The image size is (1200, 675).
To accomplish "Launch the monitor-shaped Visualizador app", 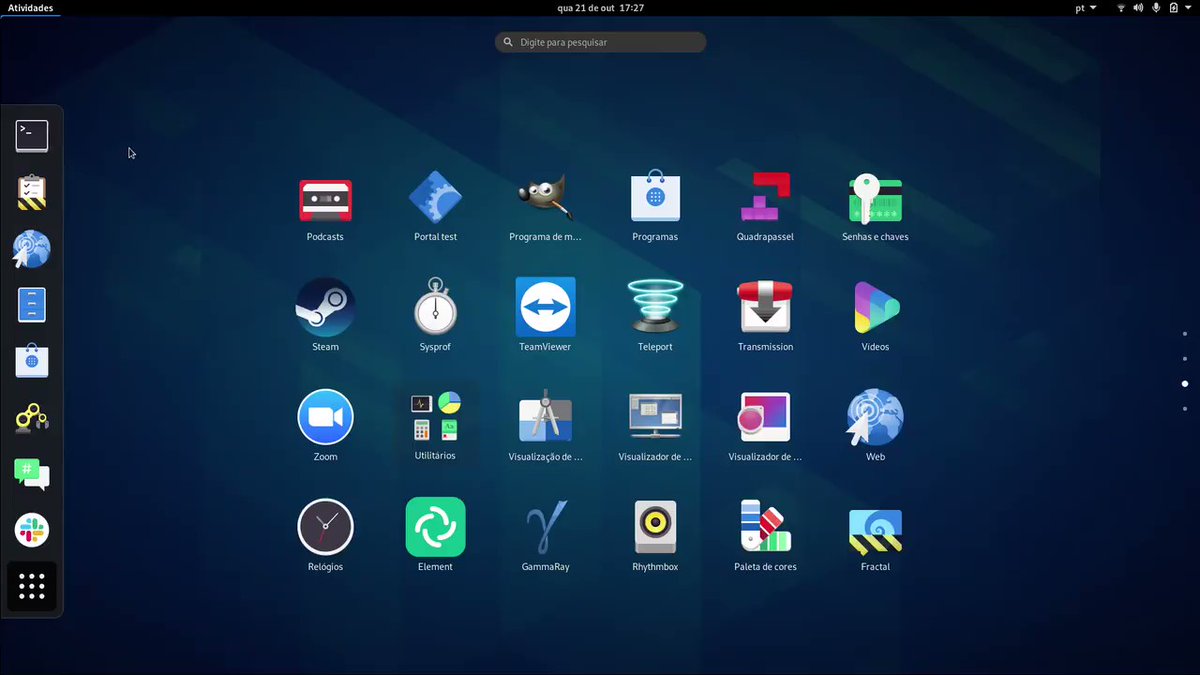I will click(x=655, y=427).
